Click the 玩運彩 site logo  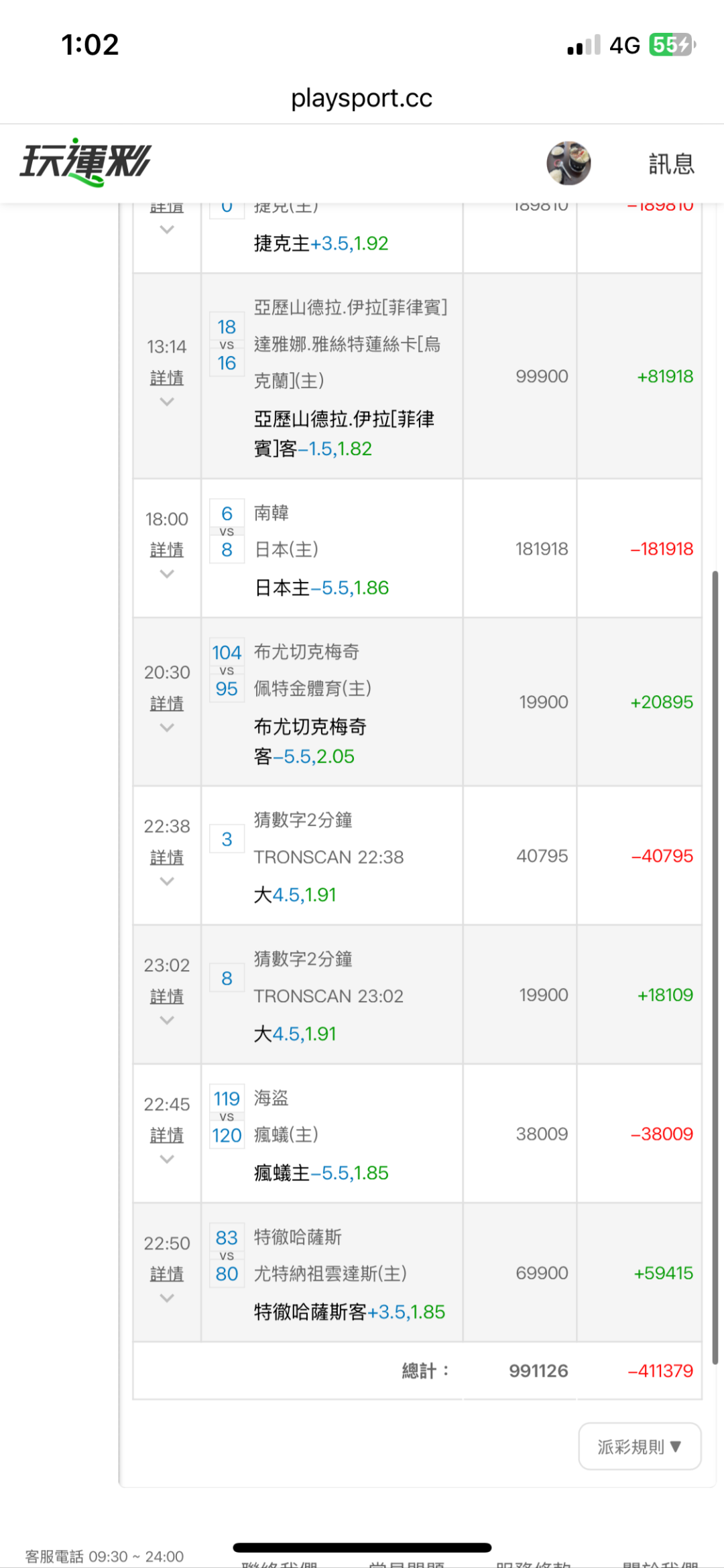[85, 162]
